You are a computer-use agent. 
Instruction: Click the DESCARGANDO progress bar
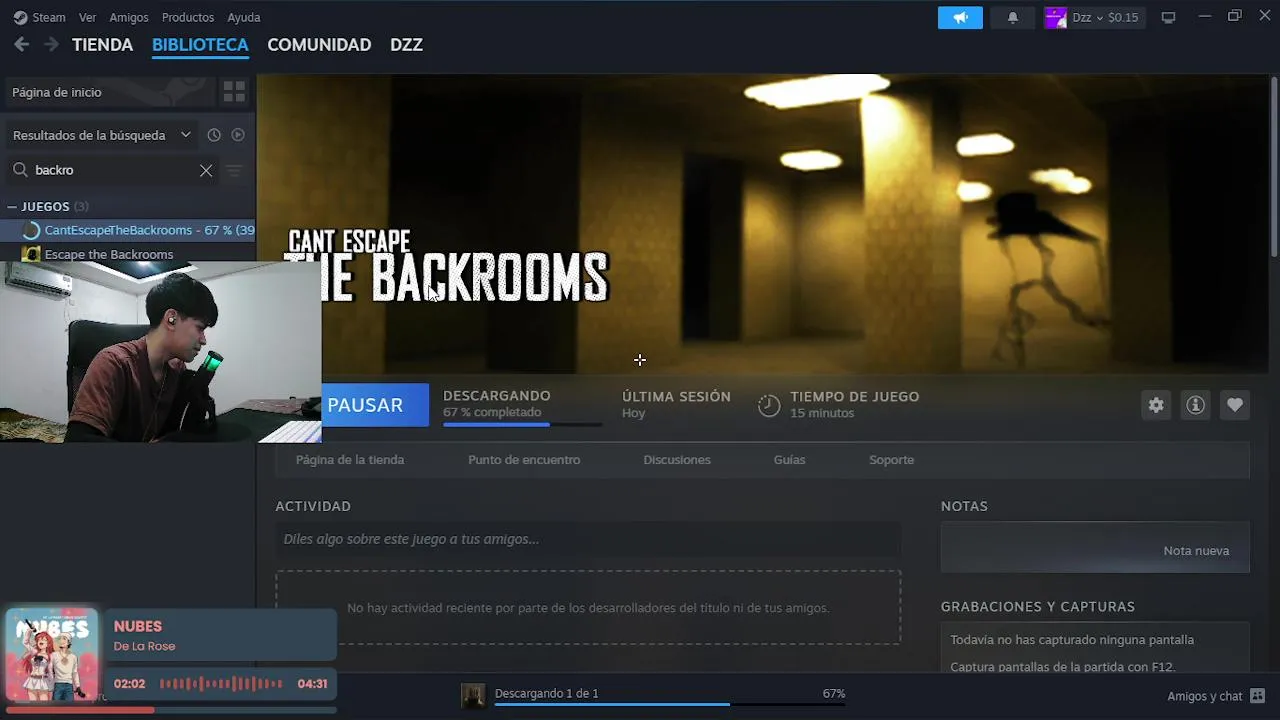click(x=522, y=425)
